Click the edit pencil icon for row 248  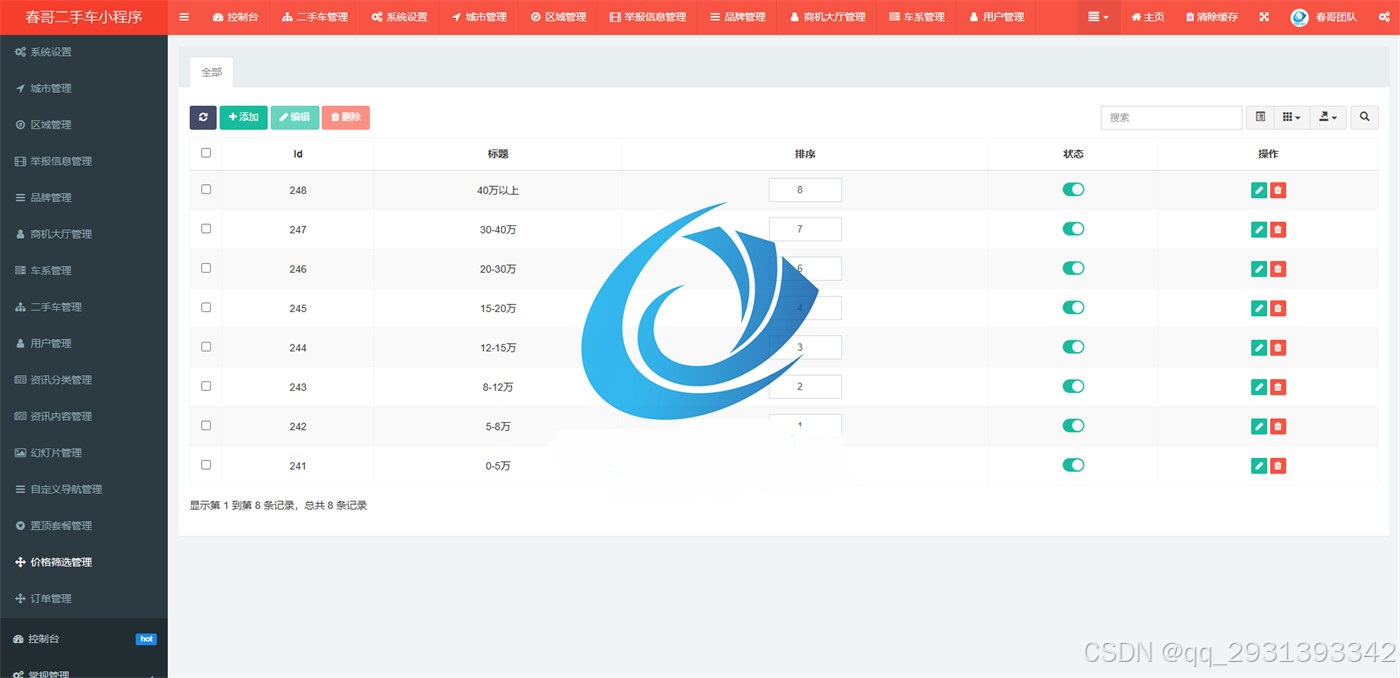[x=1259, y=190]
